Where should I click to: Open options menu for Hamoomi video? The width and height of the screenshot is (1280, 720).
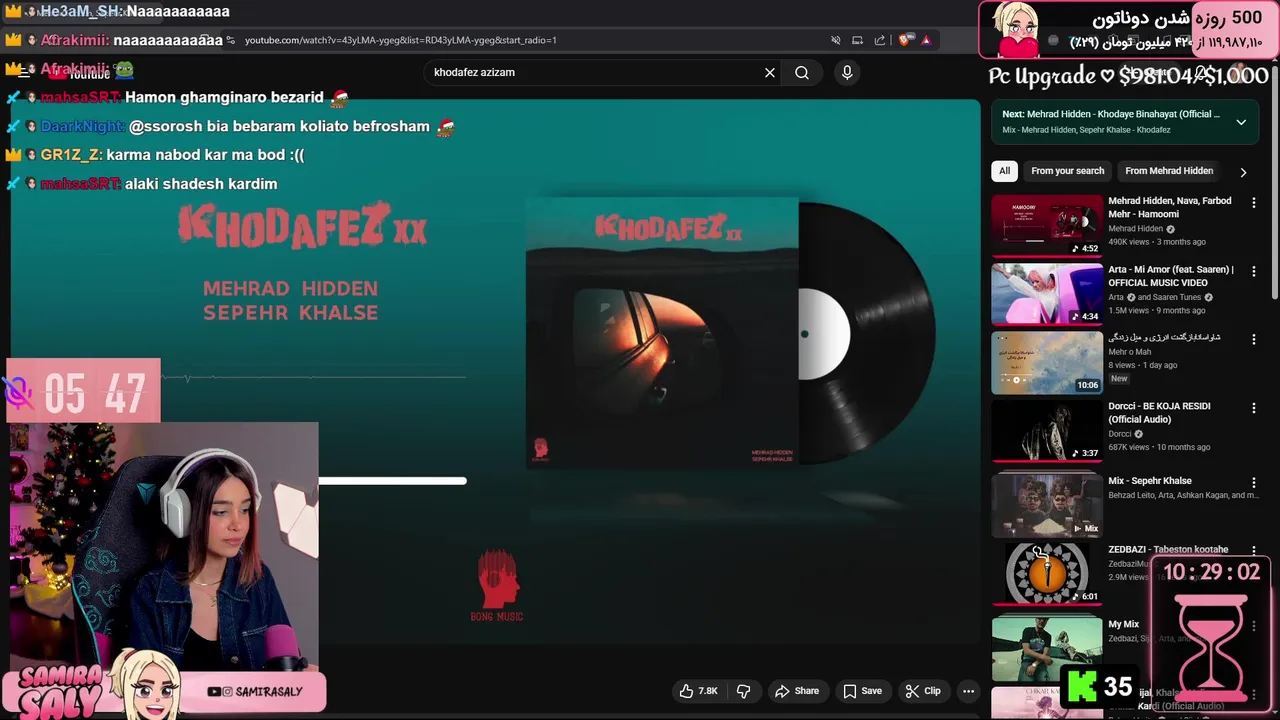(1254, 203)
